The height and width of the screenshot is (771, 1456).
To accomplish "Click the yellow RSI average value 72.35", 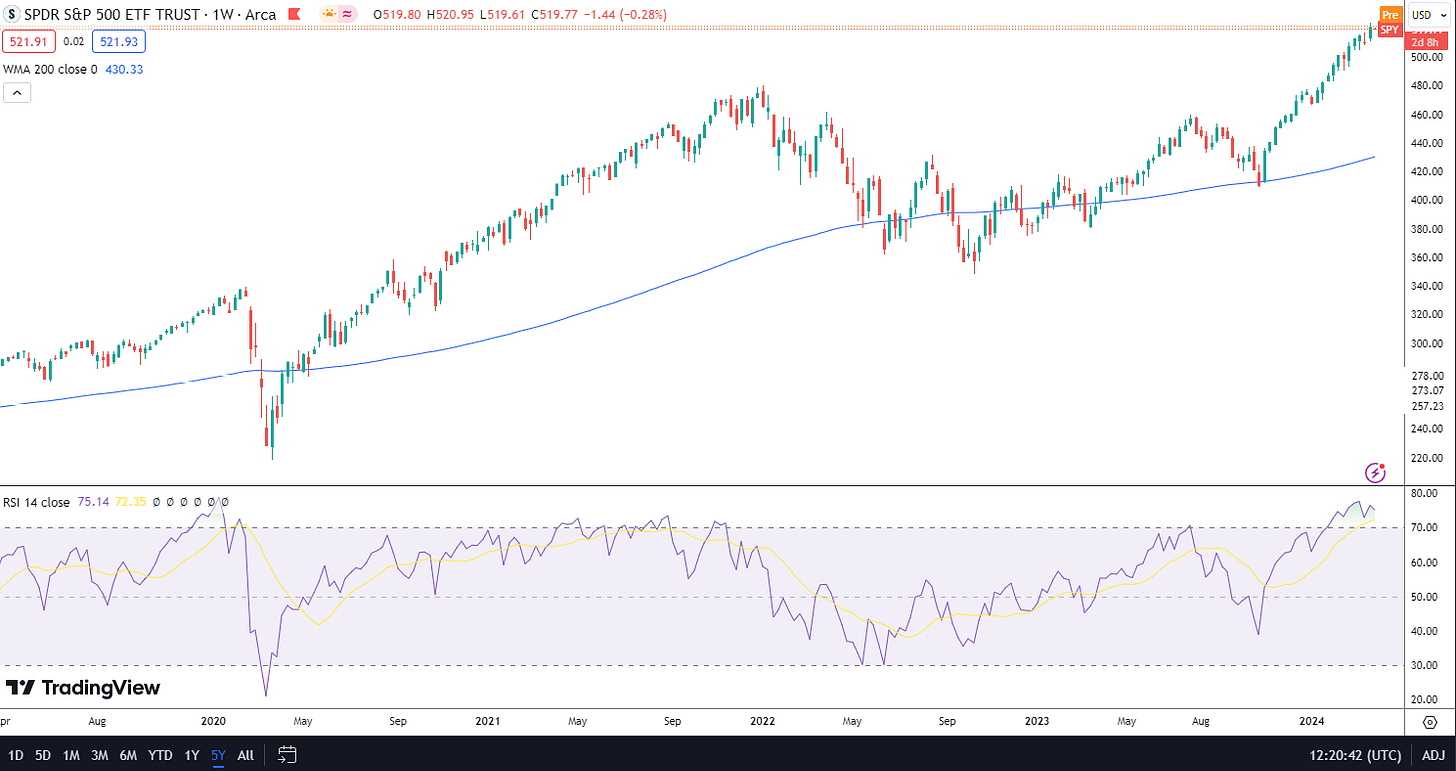I will tap(130, 502).
